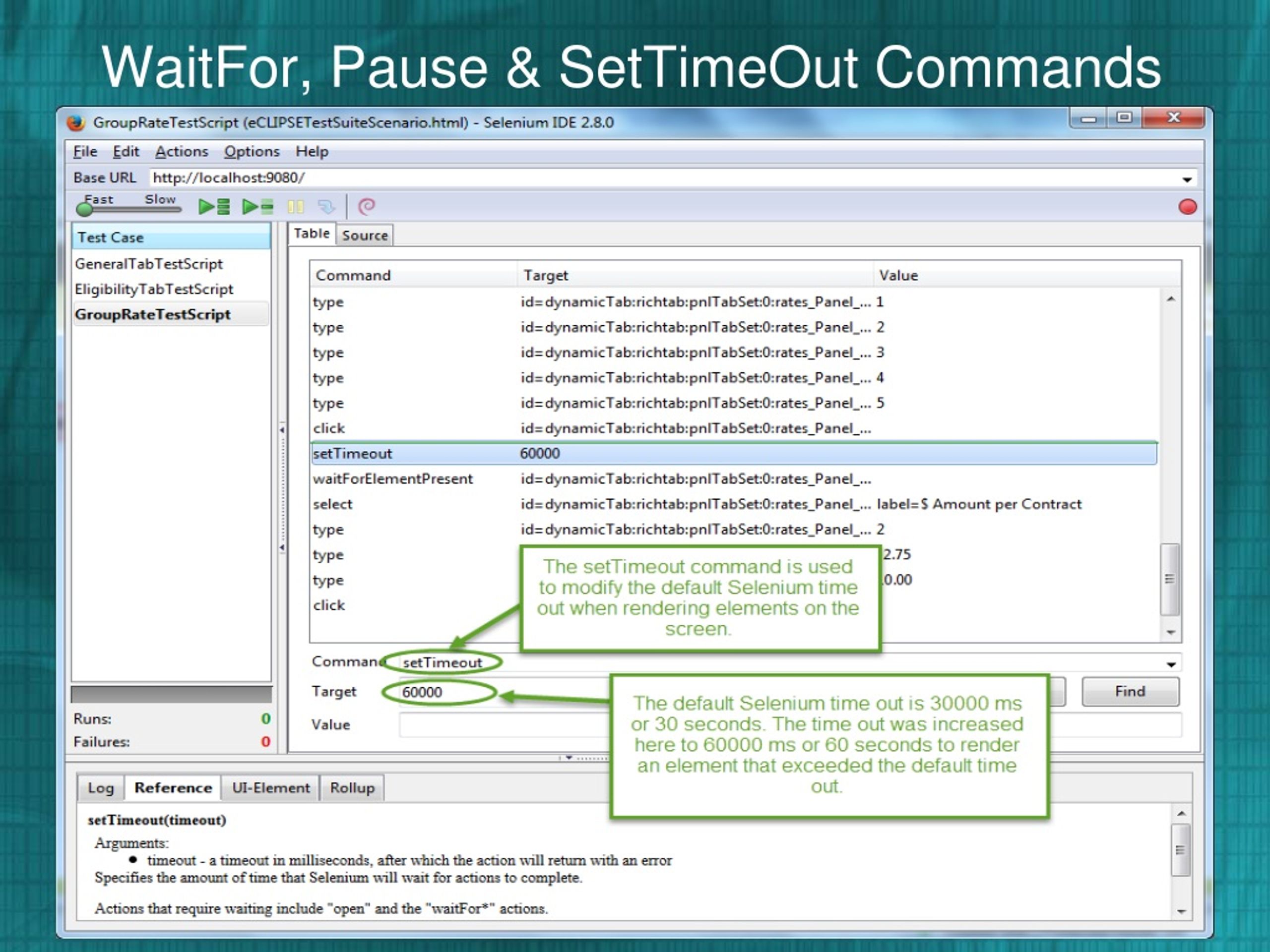The height and width of the screenshot is (952, 1270).
Task: Click the Find button
Action: (x=1130, y=692)
